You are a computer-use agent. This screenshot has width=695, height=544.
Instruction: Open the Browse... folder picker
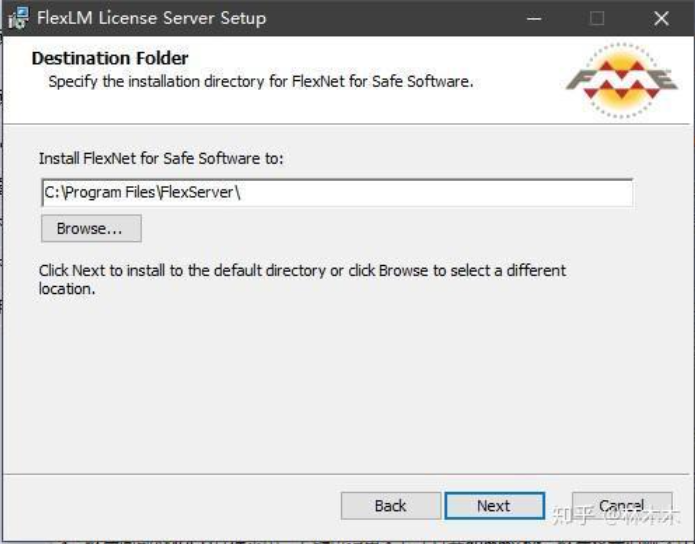click(91, 229)
